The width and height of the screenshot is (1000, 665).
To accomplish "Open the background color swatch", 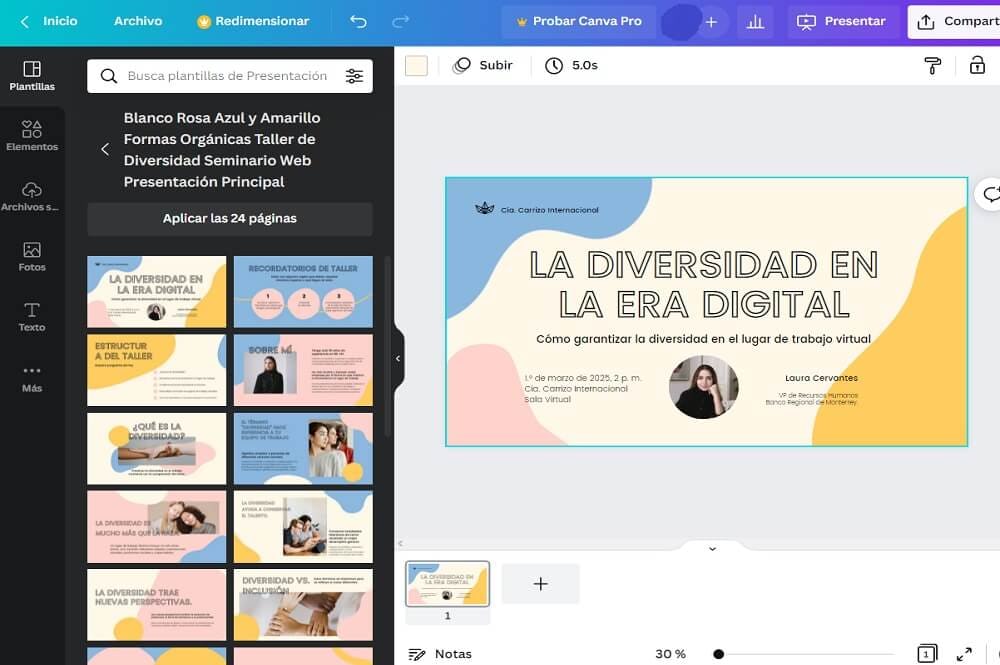I will [416, 66].
